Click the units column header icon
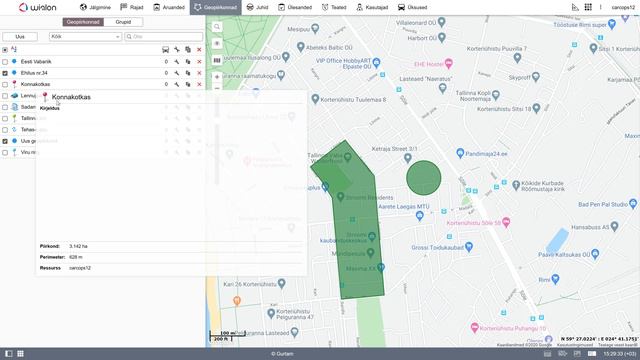The image size is (640, 360). coord(165,50)
